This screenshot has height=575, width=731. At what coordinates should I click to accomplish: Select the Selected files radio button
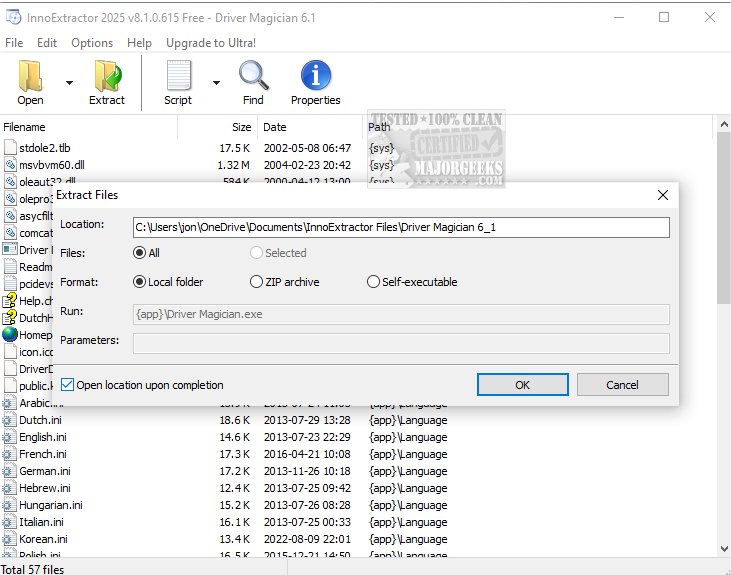point(256,253)
